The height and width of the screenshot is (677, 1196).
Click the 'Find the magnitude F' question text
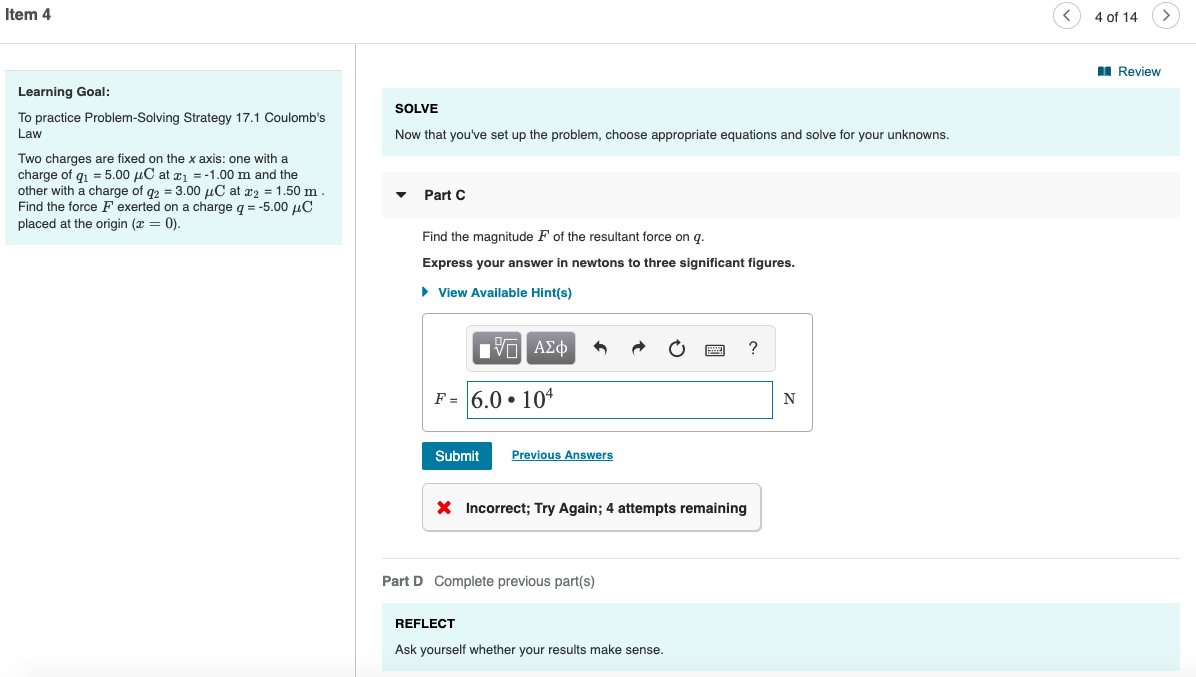[x=563, y=237]
